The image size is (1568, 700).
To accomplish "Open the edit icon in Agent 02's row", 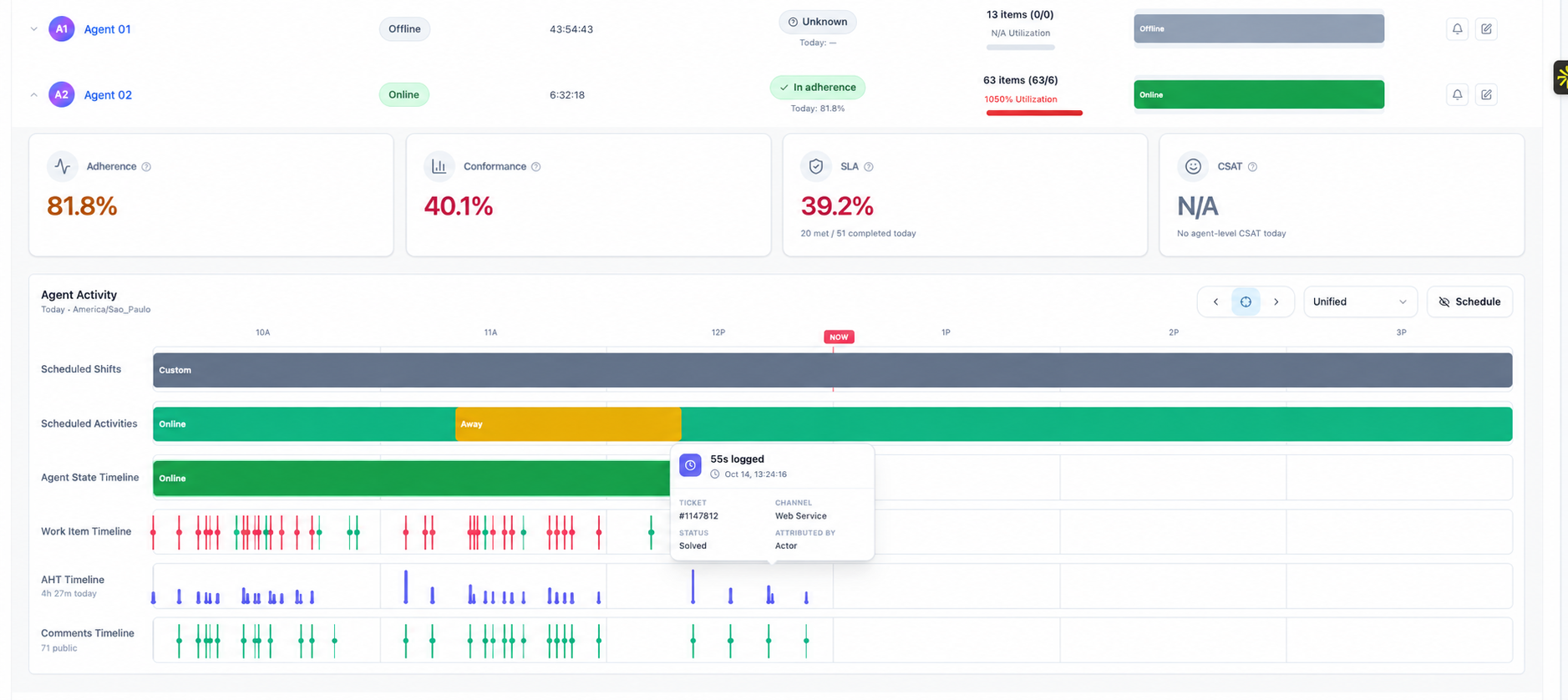I will pyautogui.click(x=1486, y=94).
